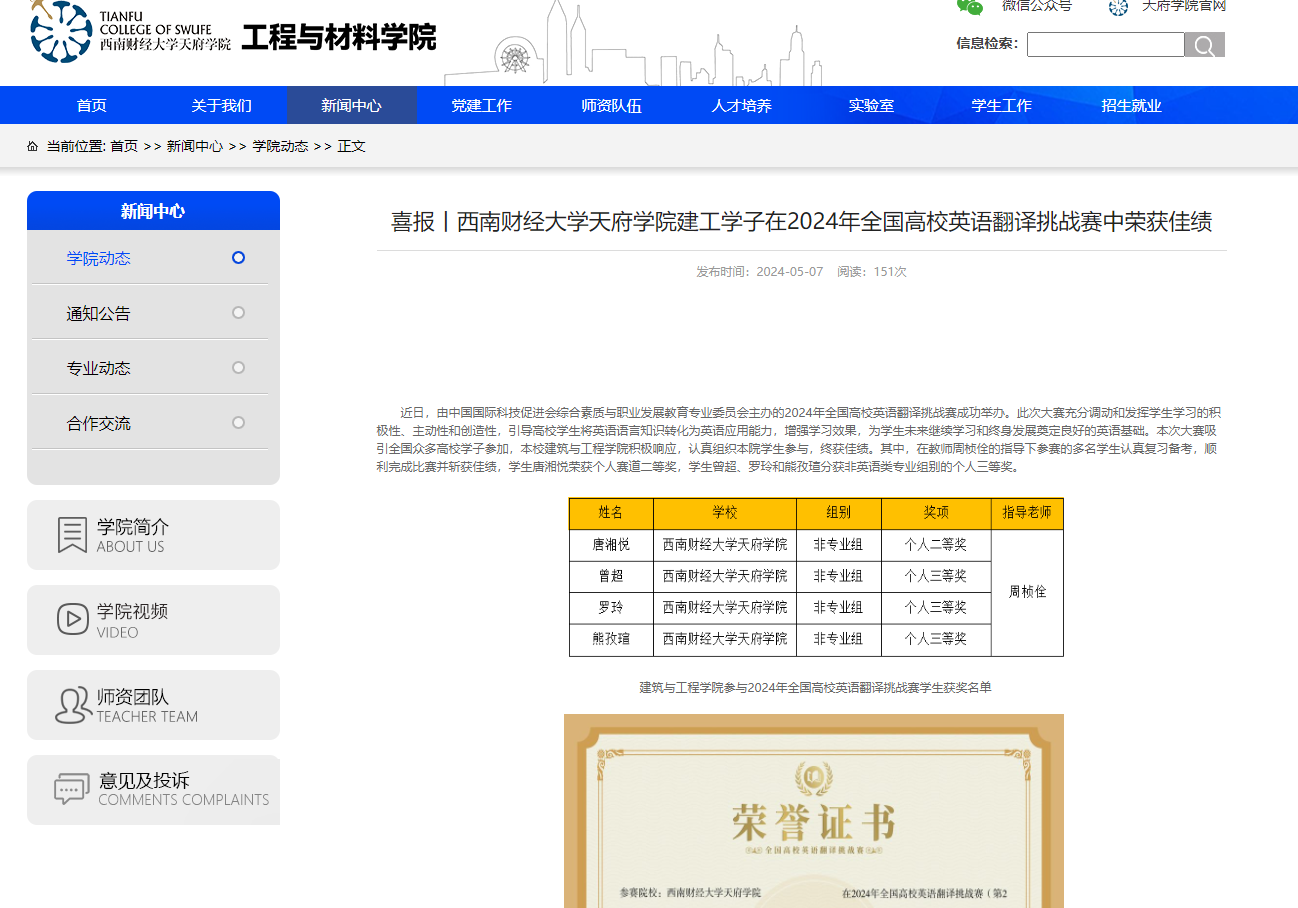Image resolution: width=1298 pixels, height=908 pixels.
Task: Open 师资队伍 navigation item
Action: 612,105
